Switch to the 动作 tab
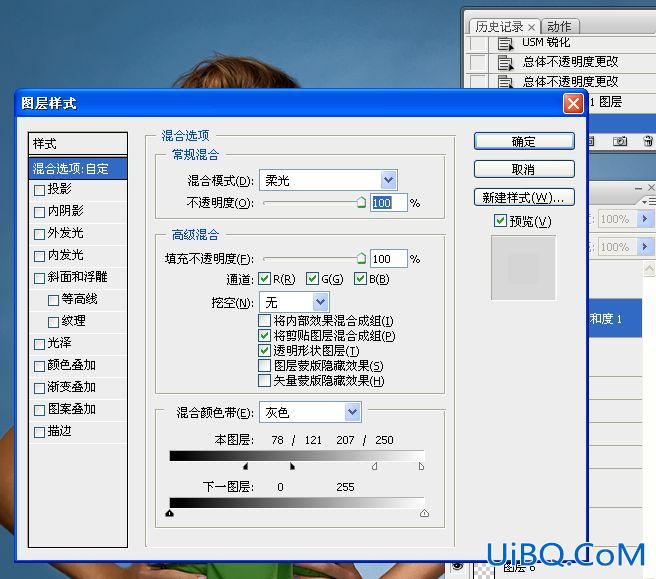 coord(559,27)
